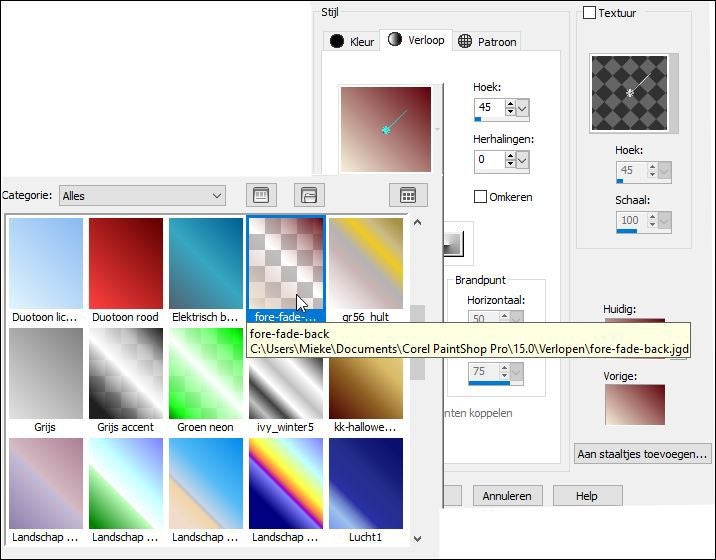Click Aan staaltjes toevoegen button

[x=643, y=454]
